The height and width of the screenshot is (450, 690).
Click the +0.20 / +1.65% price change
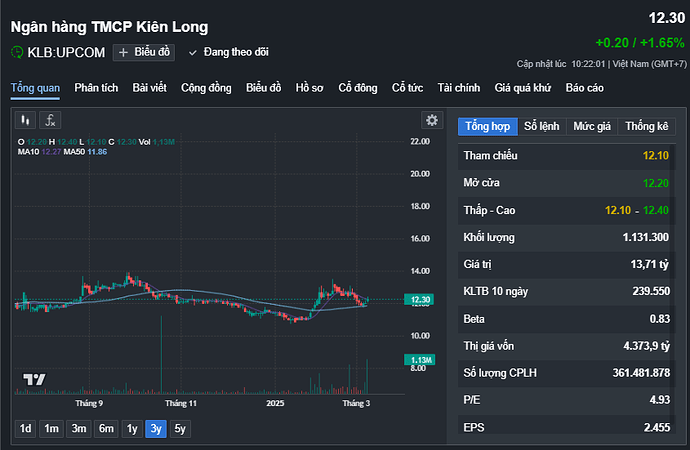640,43
